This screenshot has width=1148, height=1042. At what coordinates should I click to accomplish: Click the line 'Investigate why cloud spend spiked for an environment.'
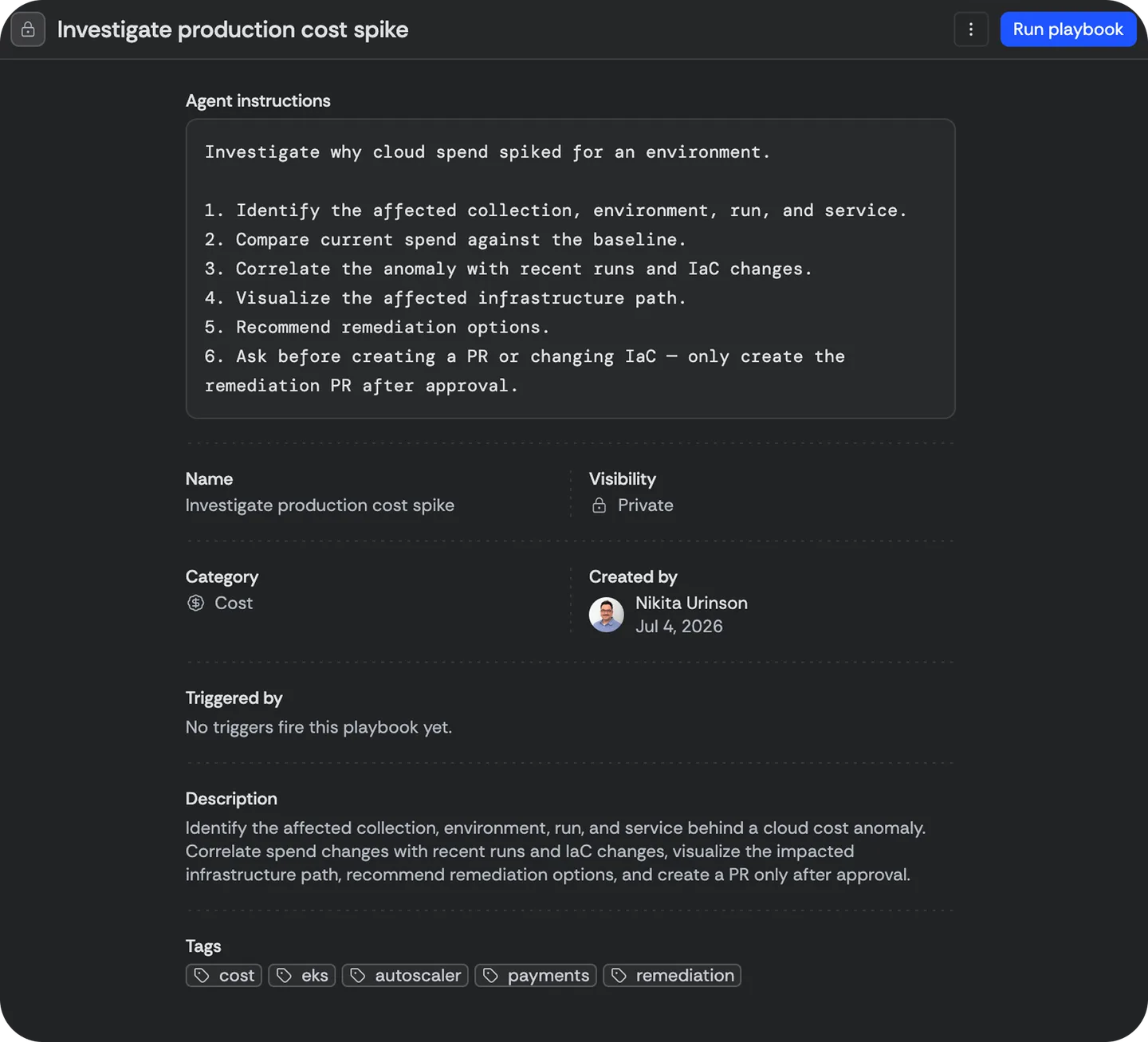[x=487, y=151]
